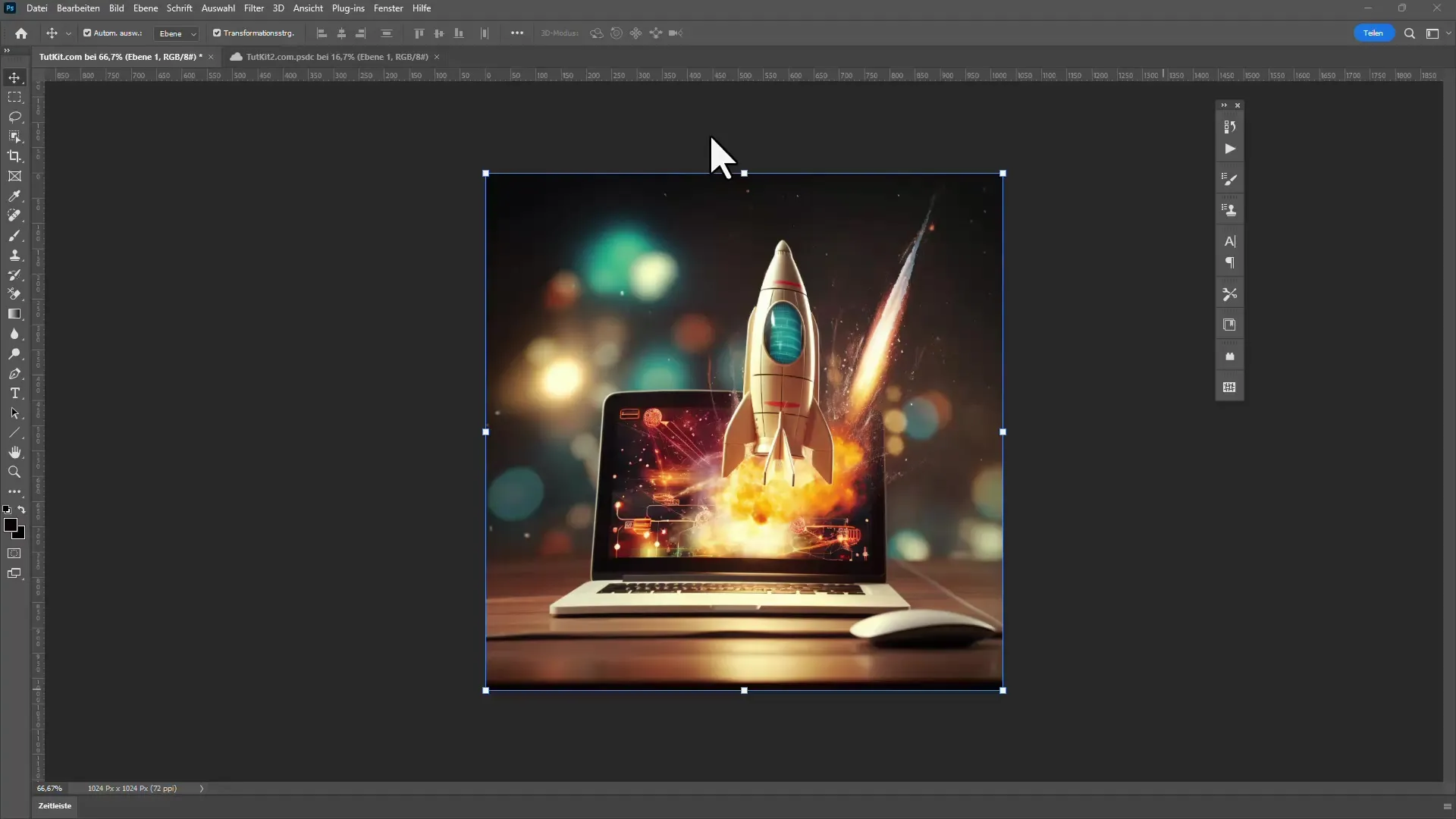Select the Brush tool
This screenshot has width=1456, height=819.
tap(14, 236)
